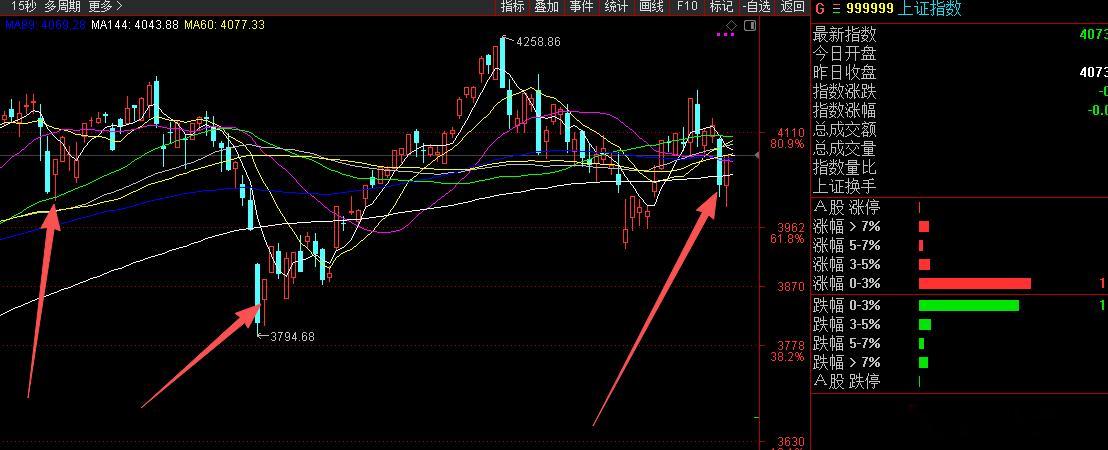Click the 跌幅 5-7% row label
Viewport: 1108px width, 450px height.
click(x=847, y=343)
